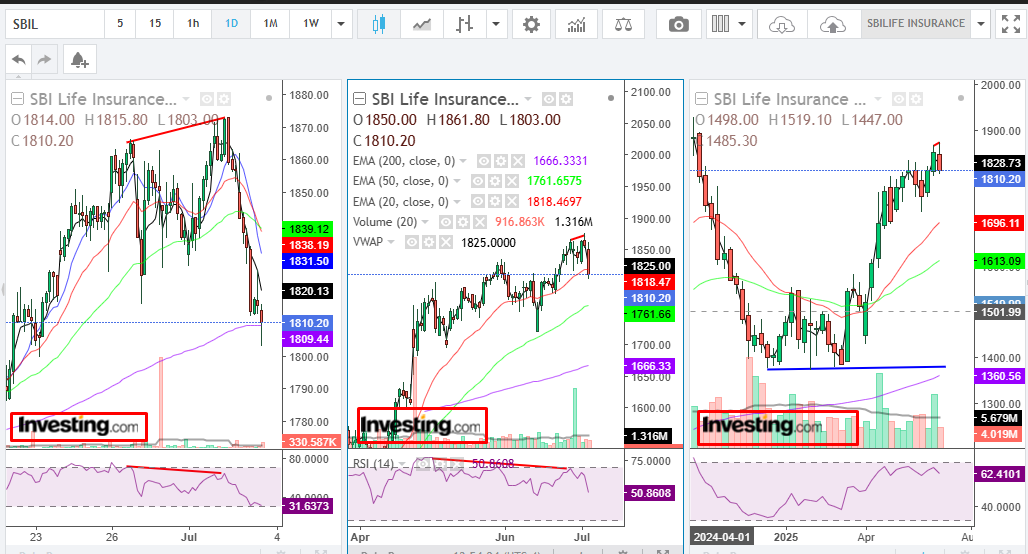Select the 5 minute interval
The width and height of the screenshot is (1028, 554).
120,24
